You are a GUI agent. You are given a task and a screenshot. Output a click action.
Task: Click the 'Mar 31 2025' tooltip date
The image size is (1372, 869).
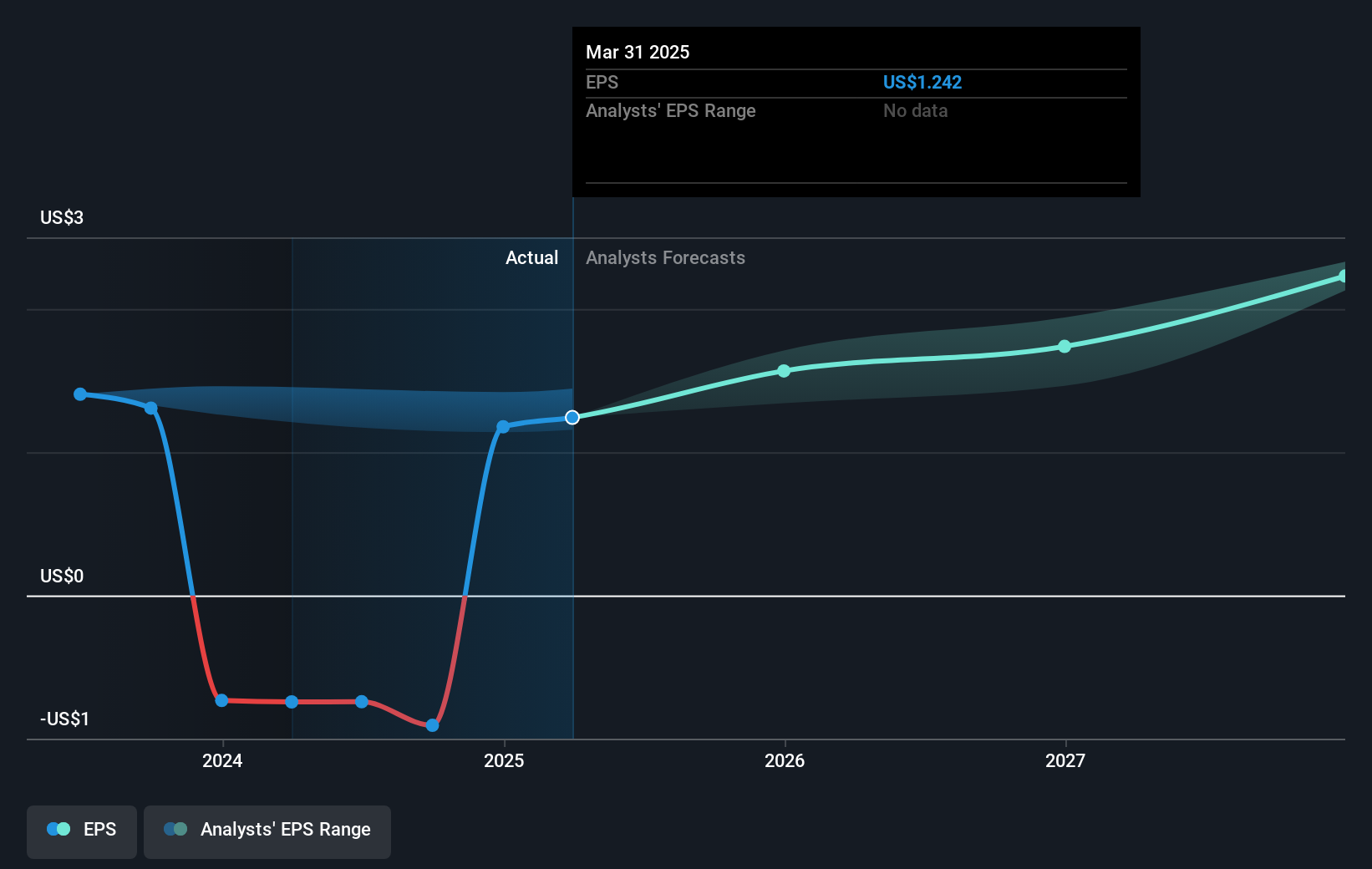coord(638,53)
